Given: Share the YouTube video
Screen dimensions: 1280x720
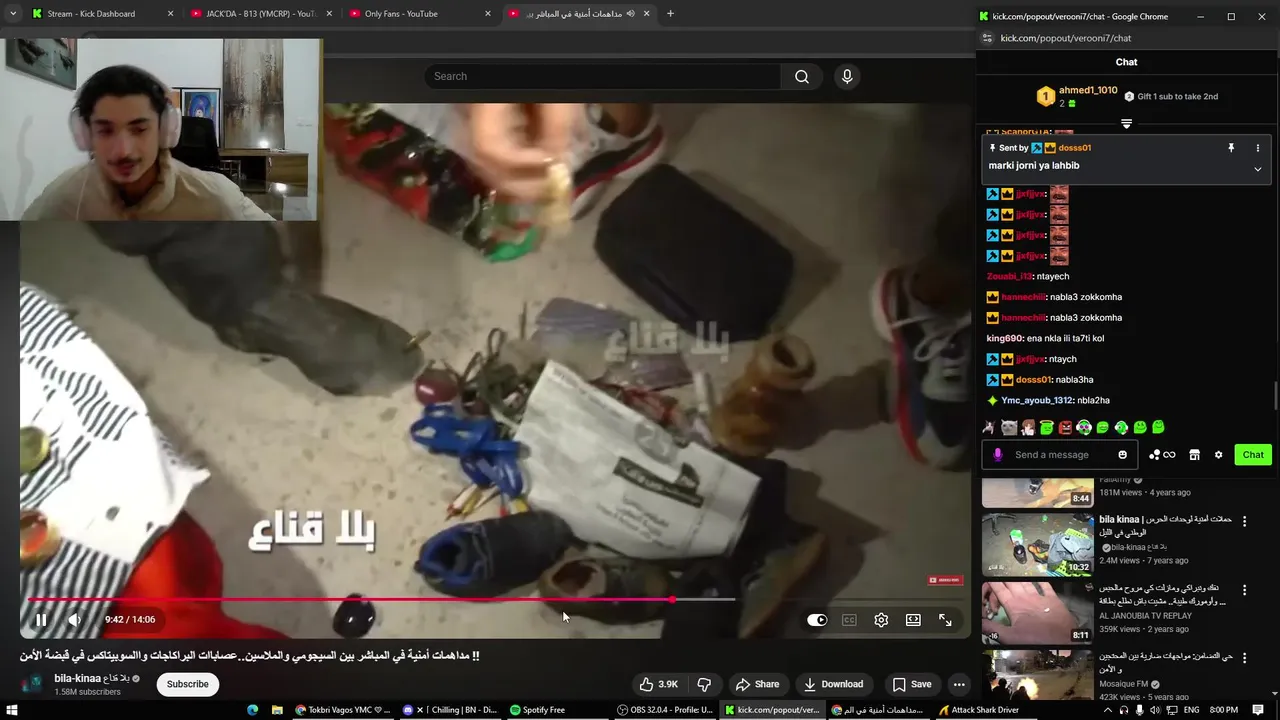Looking at the screenshot, I should pyautogui.click(x=757, y=684).
